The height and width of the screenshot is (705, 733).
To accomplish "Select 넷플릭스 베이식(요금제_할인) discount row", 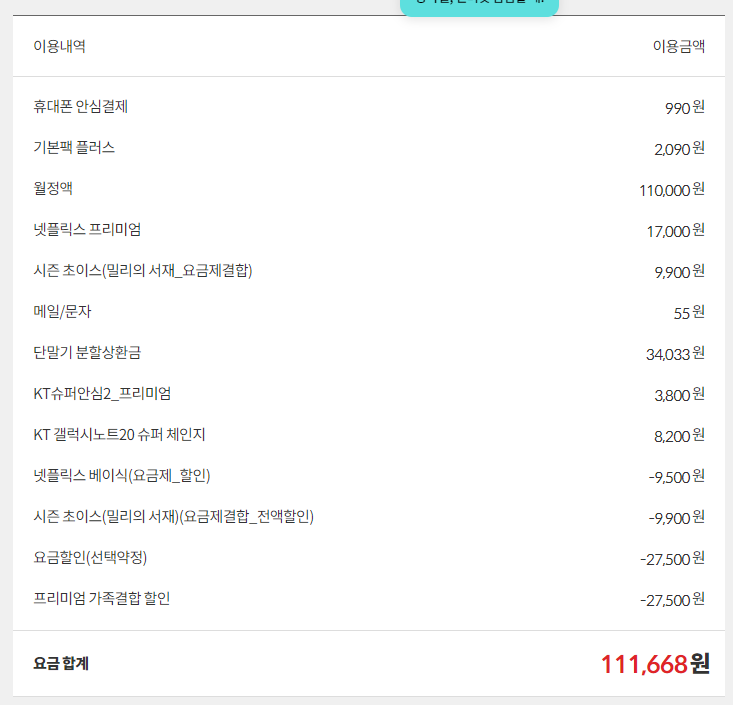I will coord(121,476).
